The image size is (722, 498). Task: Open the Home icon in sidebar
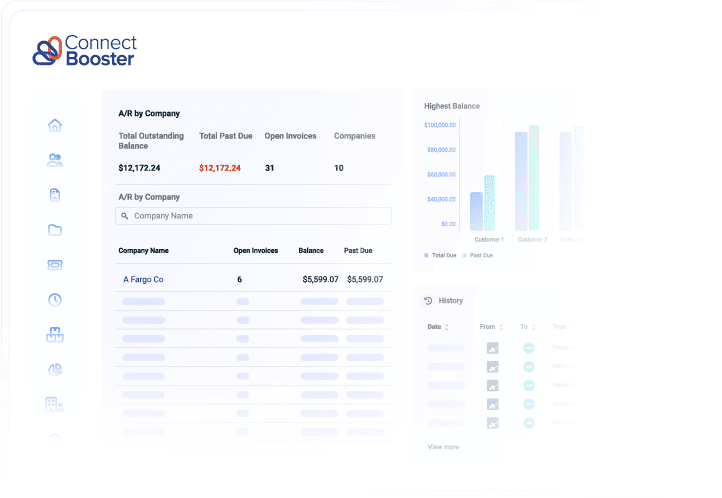55,125
